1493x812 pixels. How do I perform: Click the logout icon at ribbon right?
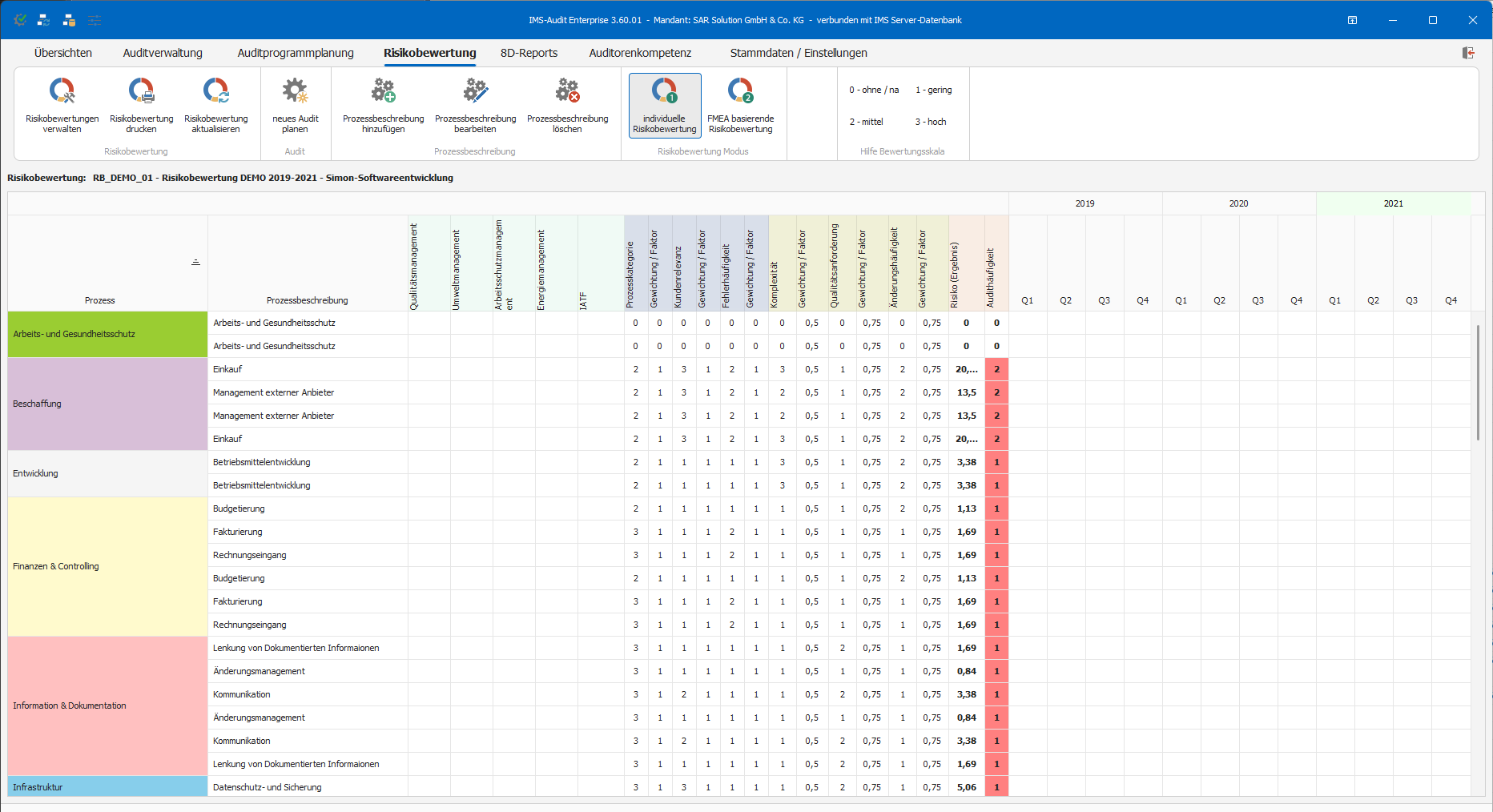pyautogui.click(x=1468, y=53)
